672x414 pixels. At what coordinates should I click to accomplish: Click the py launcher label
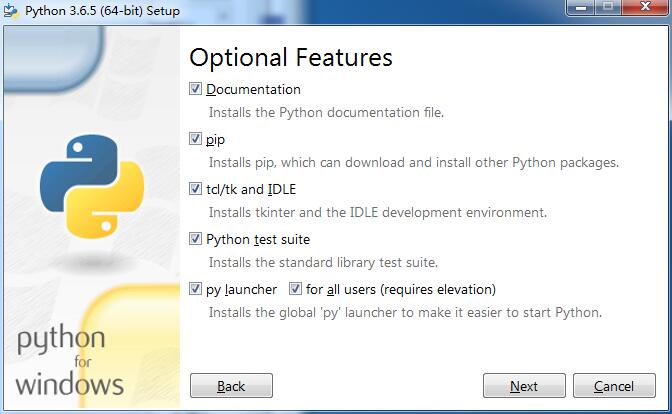(241, 289)
